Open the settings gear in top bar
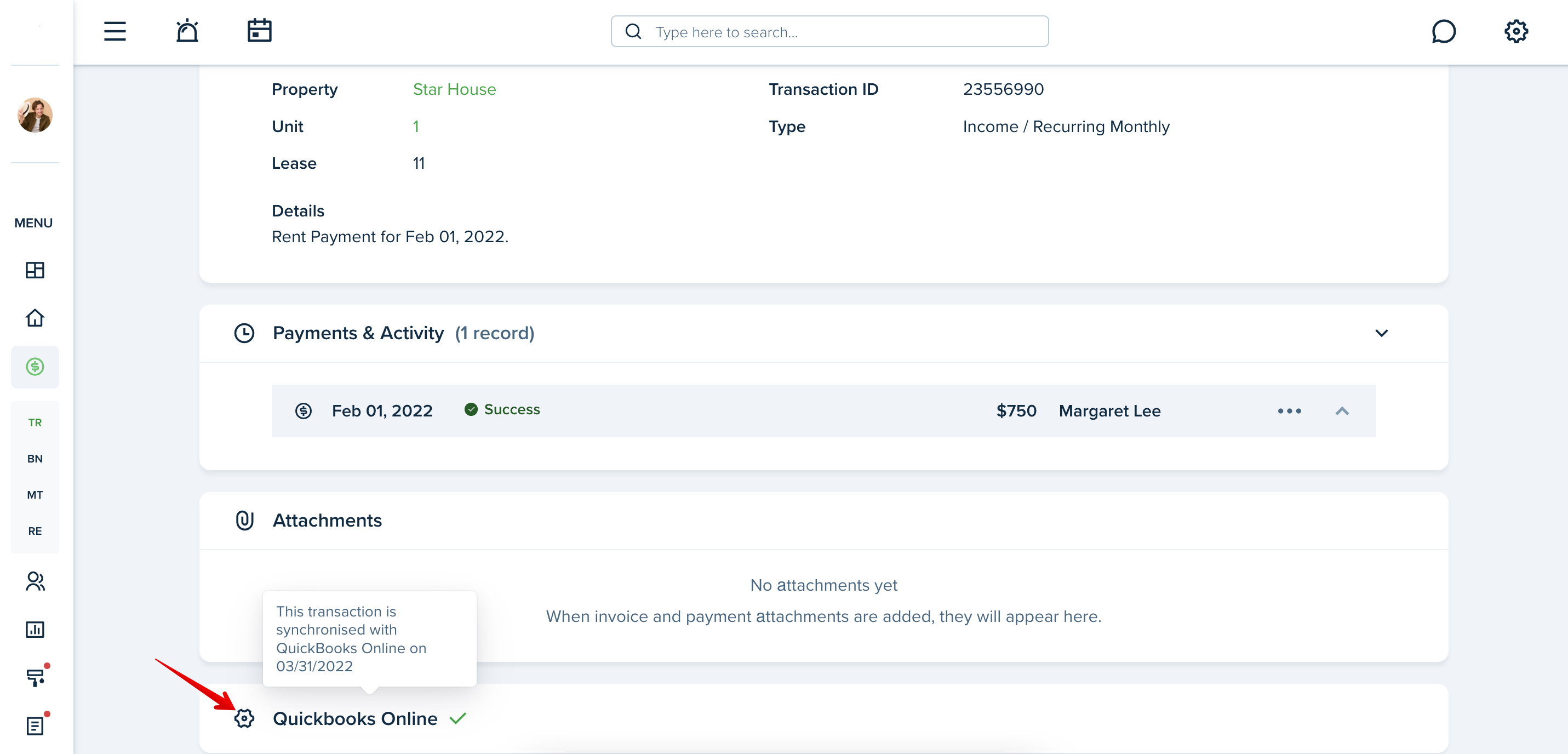This screenshot has width=1568, height=754. 1515,31
